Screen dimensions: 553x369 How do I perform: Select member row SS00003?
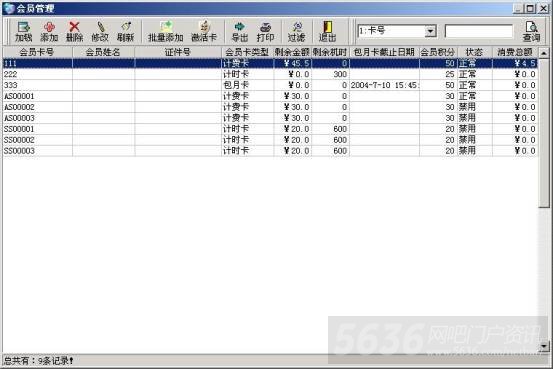[x=270, y=151]
